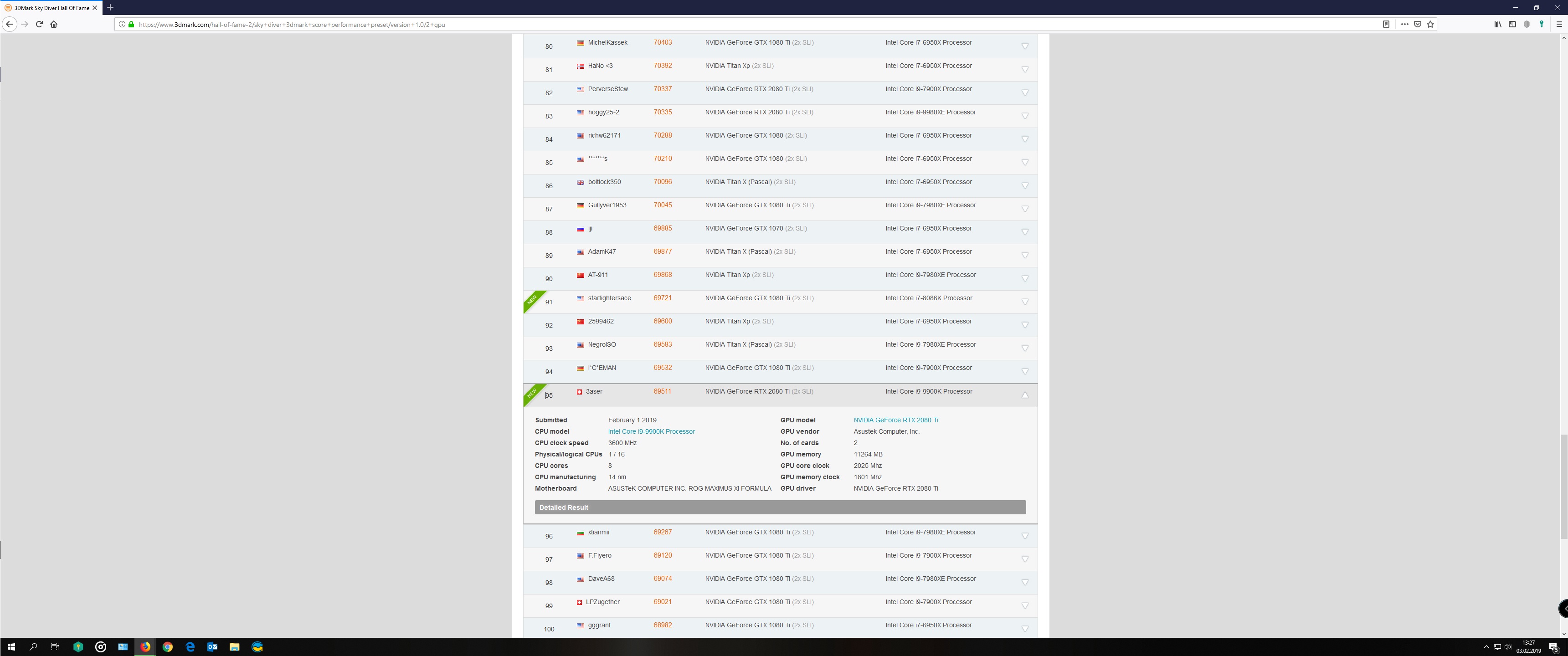1568x656 pixels.
Task: Open score 69885 for user iji
Action: coord(662,228)
